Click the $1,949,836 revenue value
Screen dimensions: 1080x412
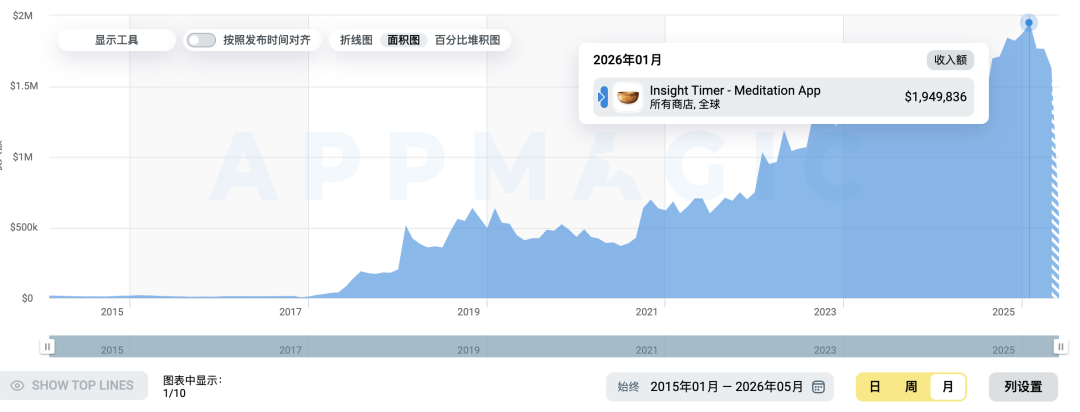point(935,97)
